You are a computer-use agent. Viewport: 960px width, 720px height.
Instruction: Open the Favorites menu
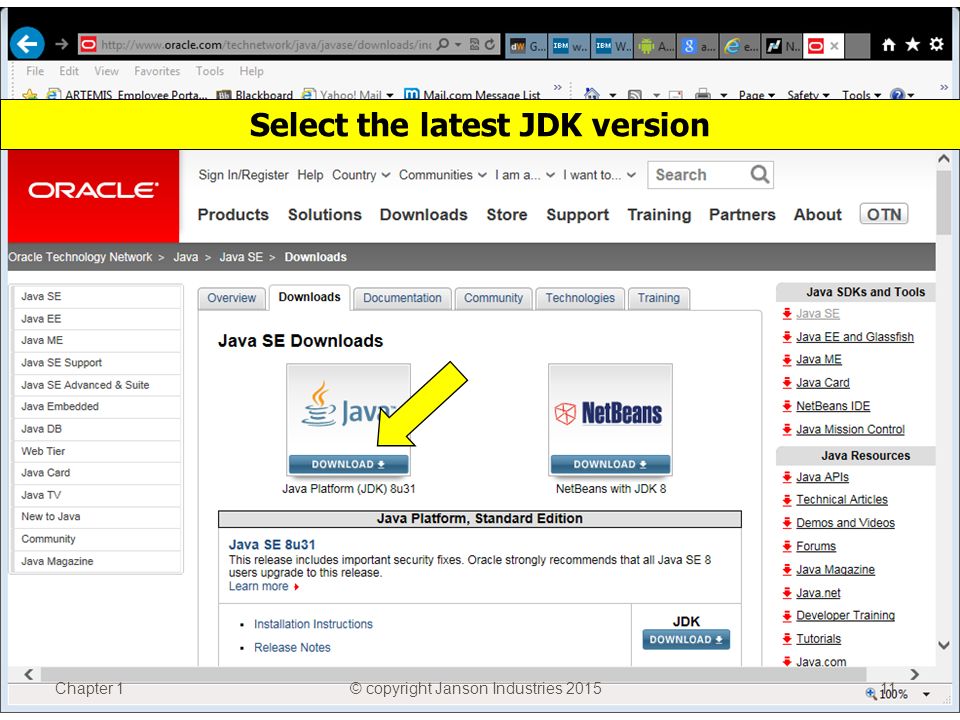[x=157, y=71]
